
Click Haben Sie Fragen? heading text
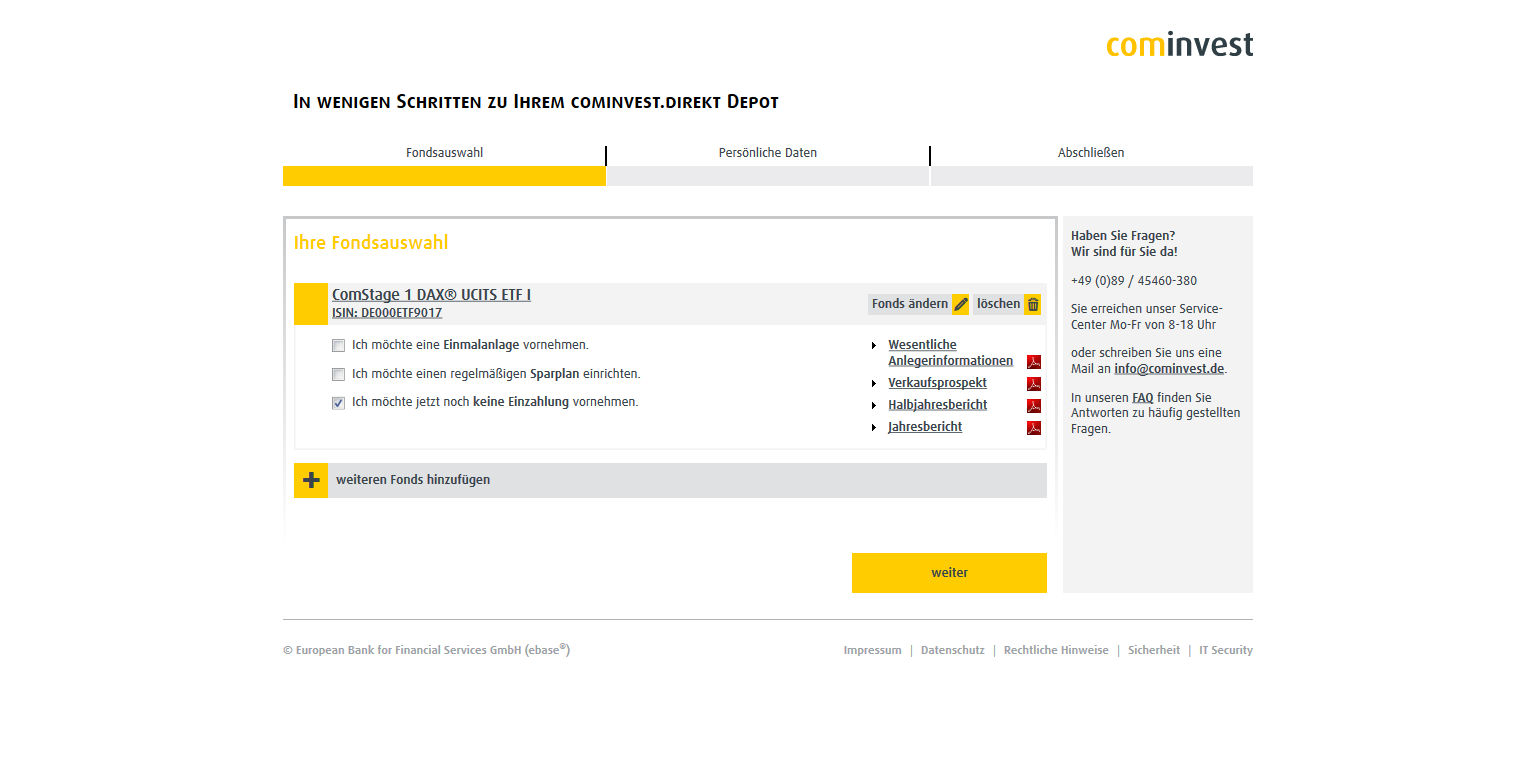pos(1123,236)
